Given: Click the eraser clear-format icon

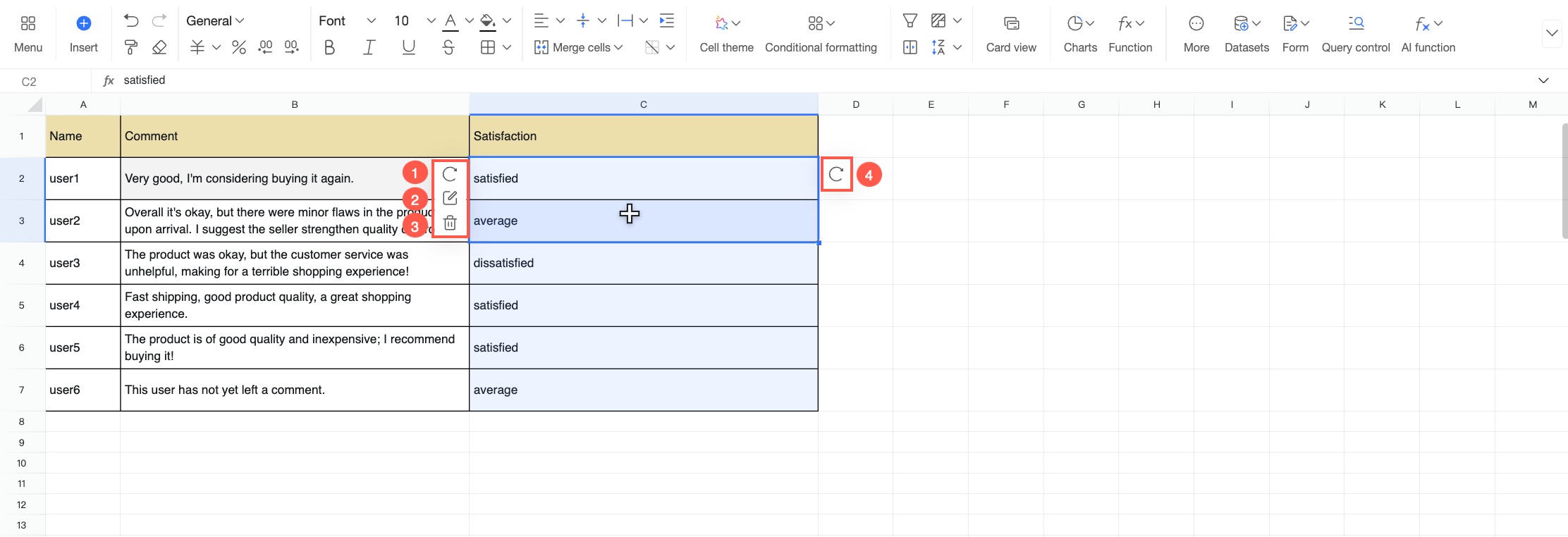Looking at the screenshot, I should [x=159, y=47].
